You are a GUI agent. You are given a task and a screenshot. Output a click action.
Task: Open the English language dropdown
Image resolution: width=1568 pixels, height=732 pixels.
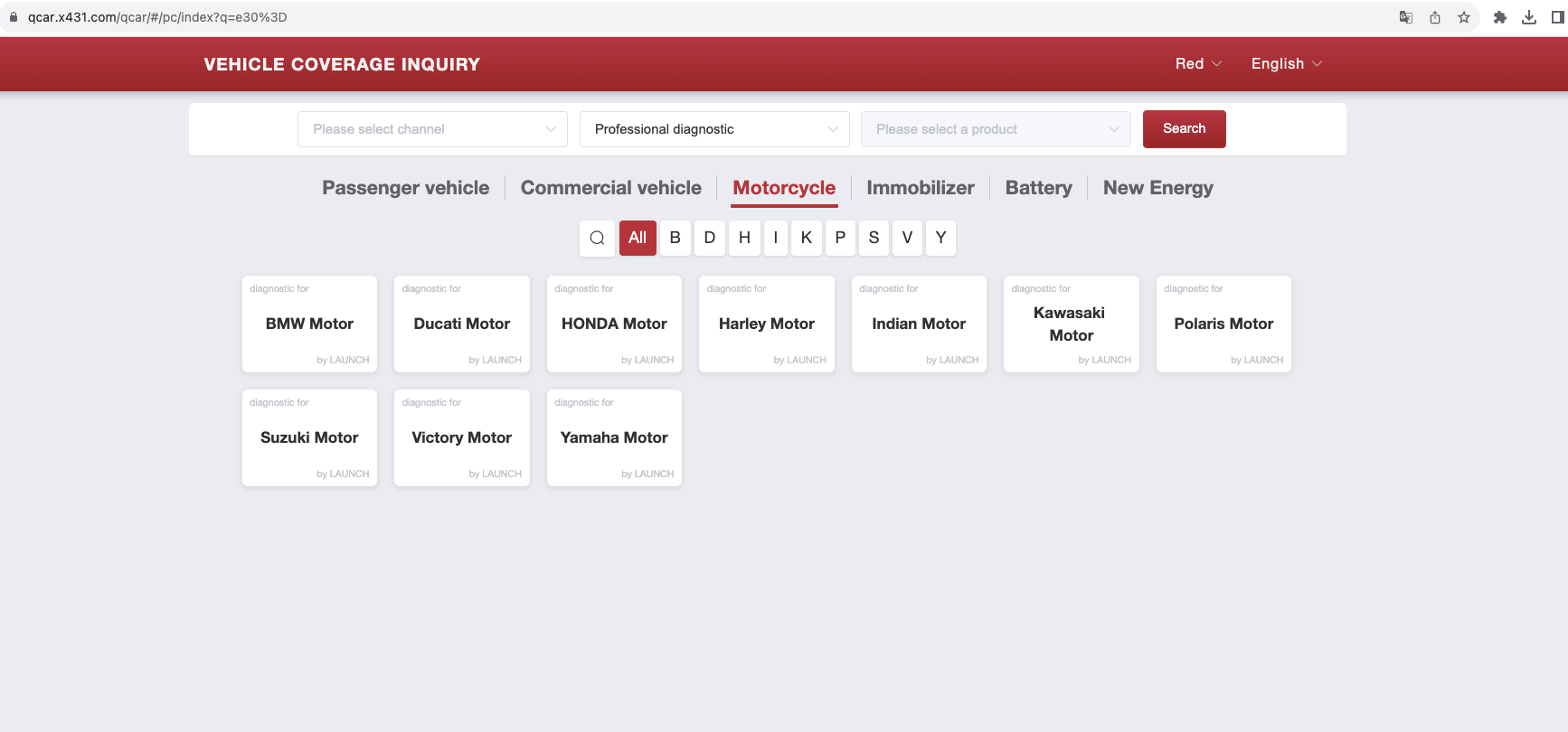(1287, 63)
